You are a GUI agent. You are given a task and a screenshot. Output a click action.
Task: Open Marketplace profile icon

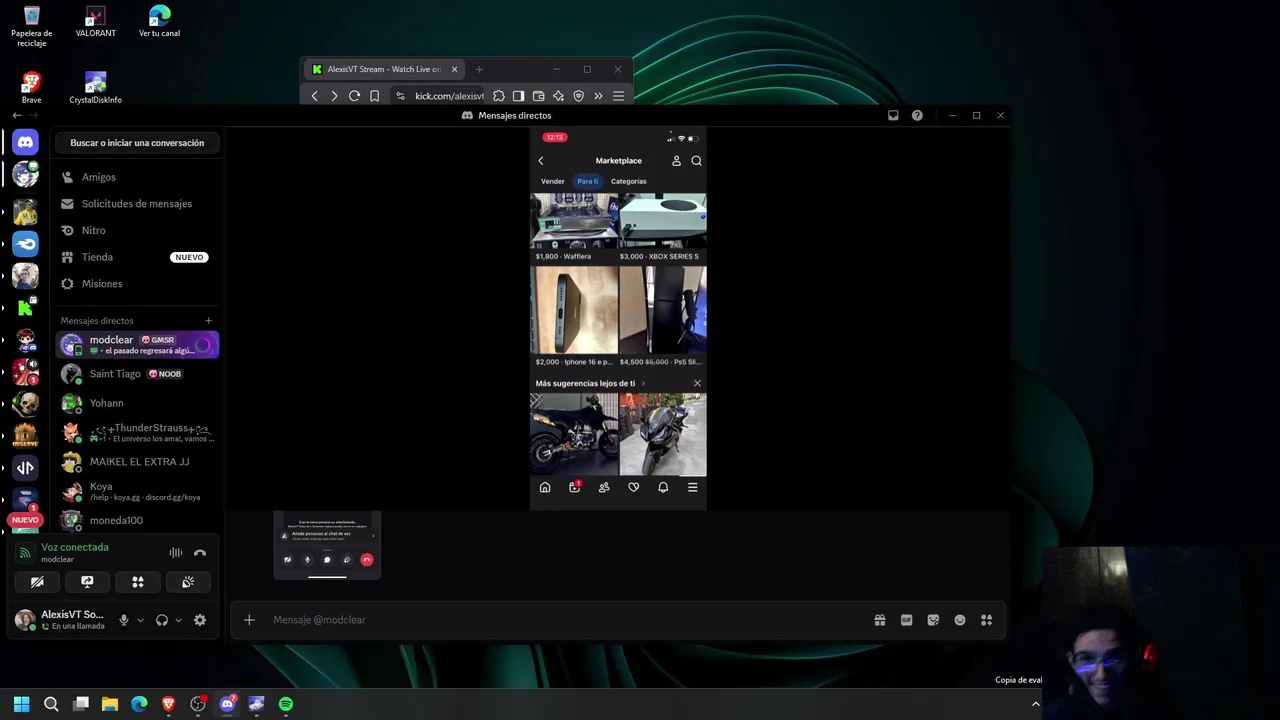(676, 161)
